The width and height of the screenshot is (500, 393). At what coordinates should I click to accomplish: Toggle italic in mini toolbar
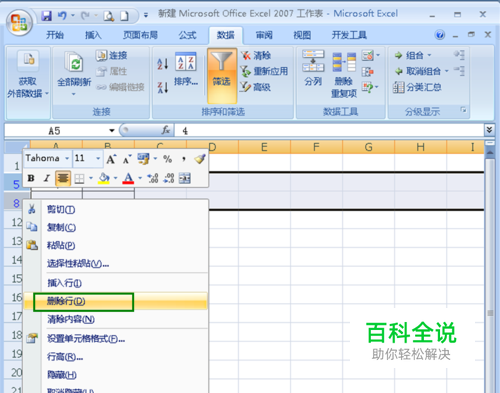pos(47,178)
